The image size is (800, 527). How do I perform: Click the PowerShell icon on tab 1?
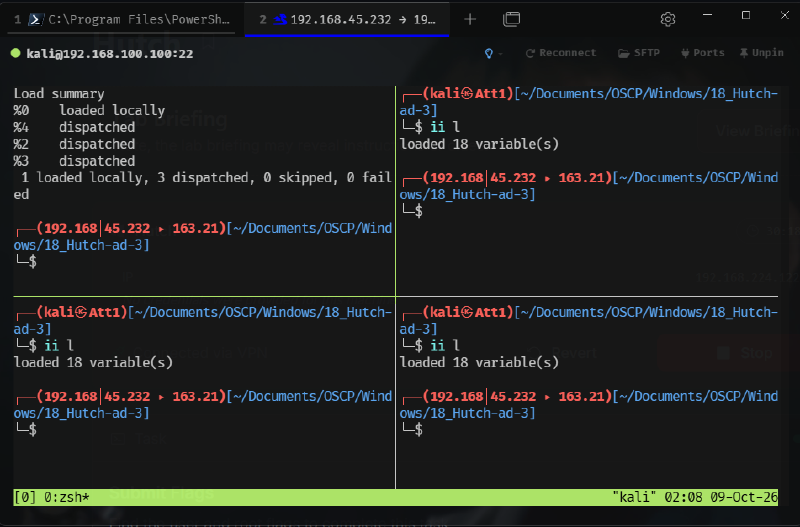35,19
